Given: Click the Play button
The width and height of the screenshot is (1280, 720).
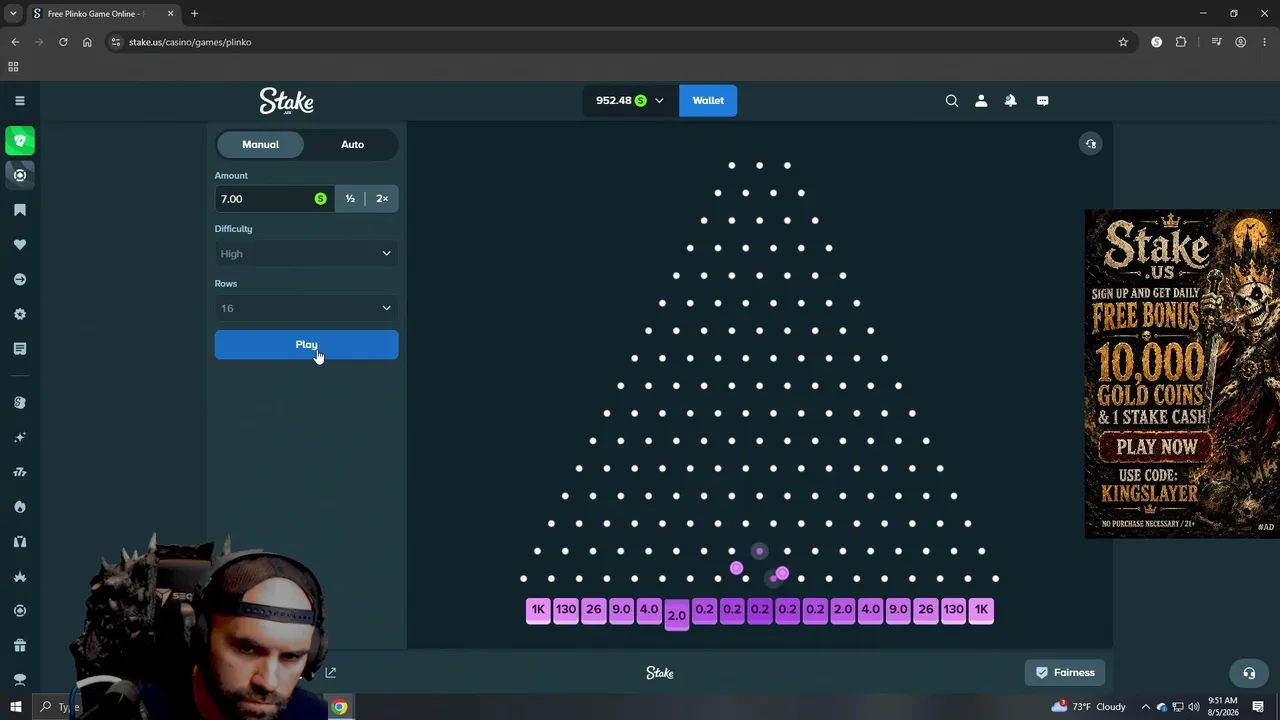Looking at the screenshot, I should click(x=306, y=345).
